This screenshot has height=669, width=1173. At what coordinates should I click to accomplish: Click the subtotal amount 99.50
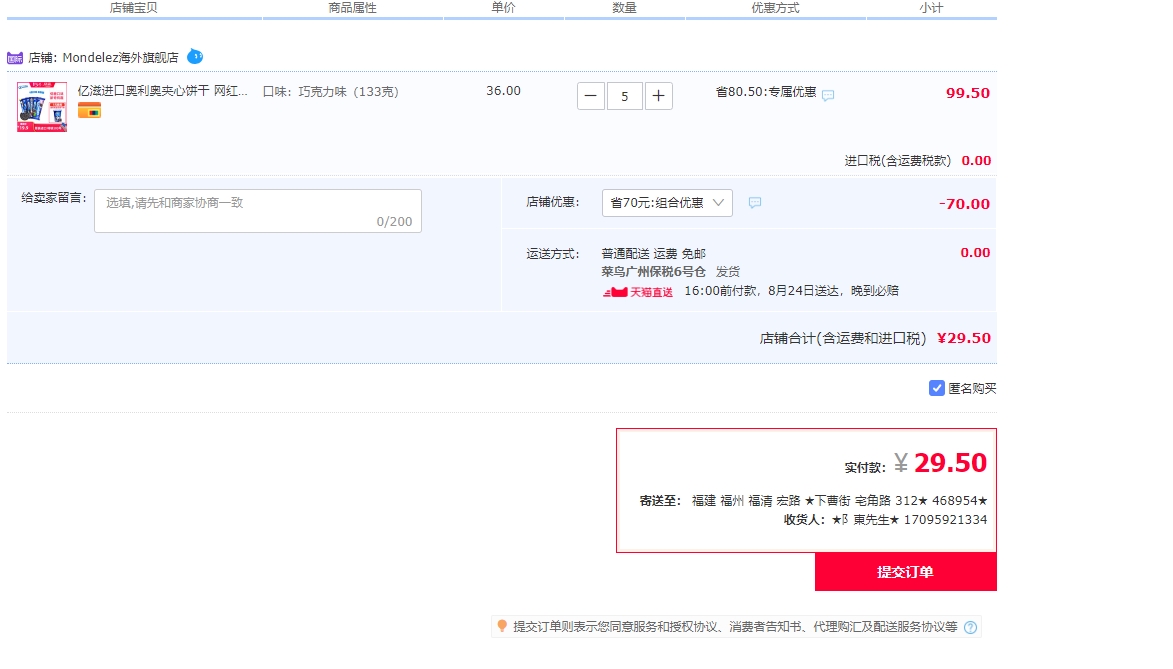[967, 93]
